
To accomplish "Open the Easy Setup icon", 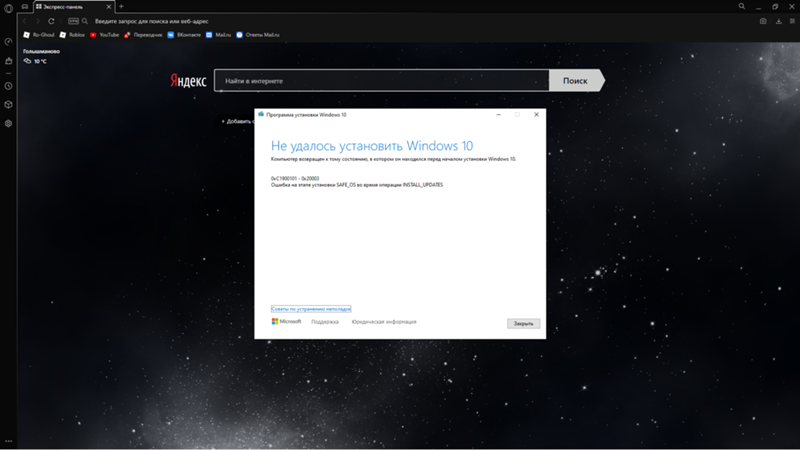I will click(x=792, y=21).
